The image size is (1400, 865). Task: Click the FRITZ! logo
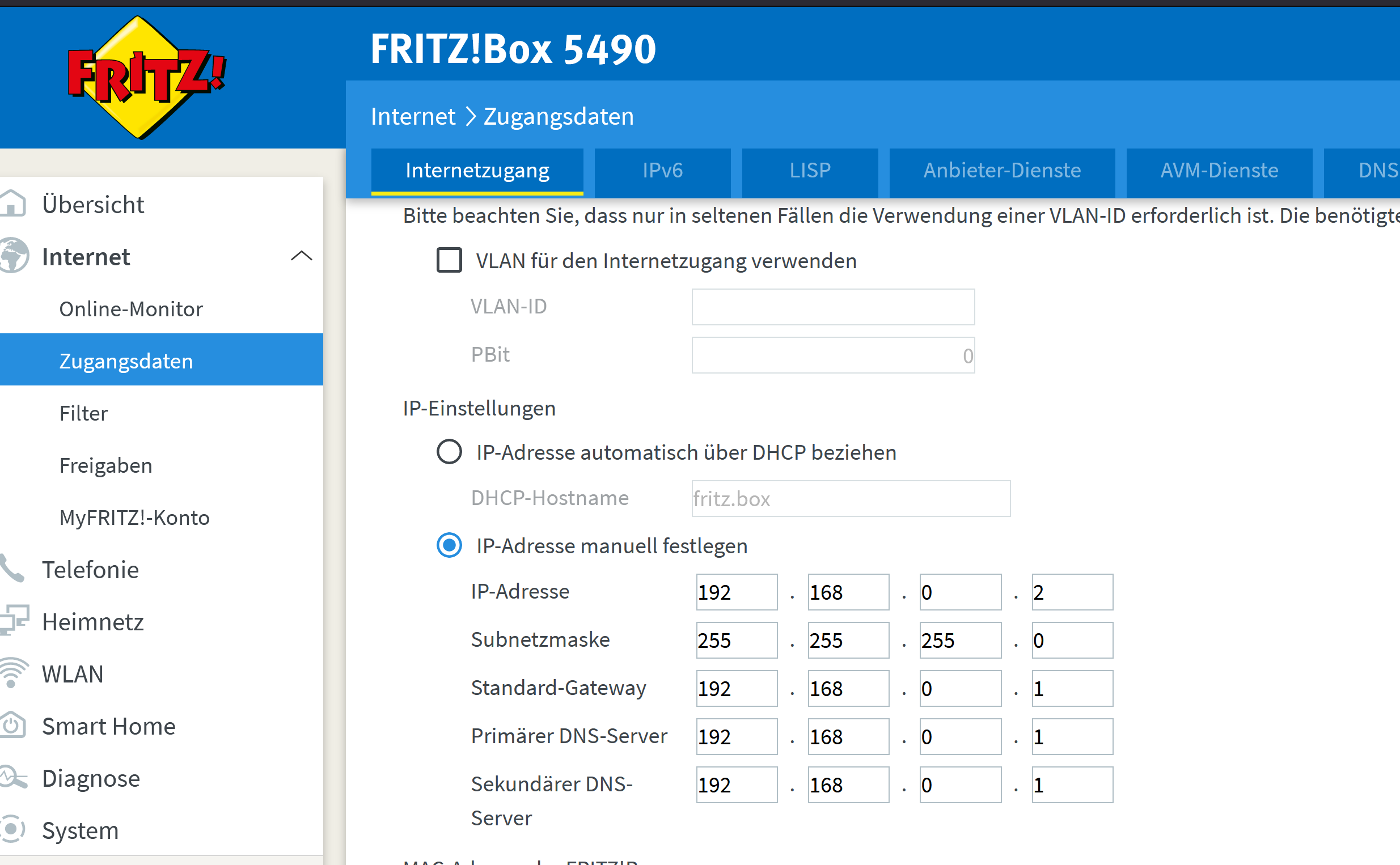coord(146,78)
